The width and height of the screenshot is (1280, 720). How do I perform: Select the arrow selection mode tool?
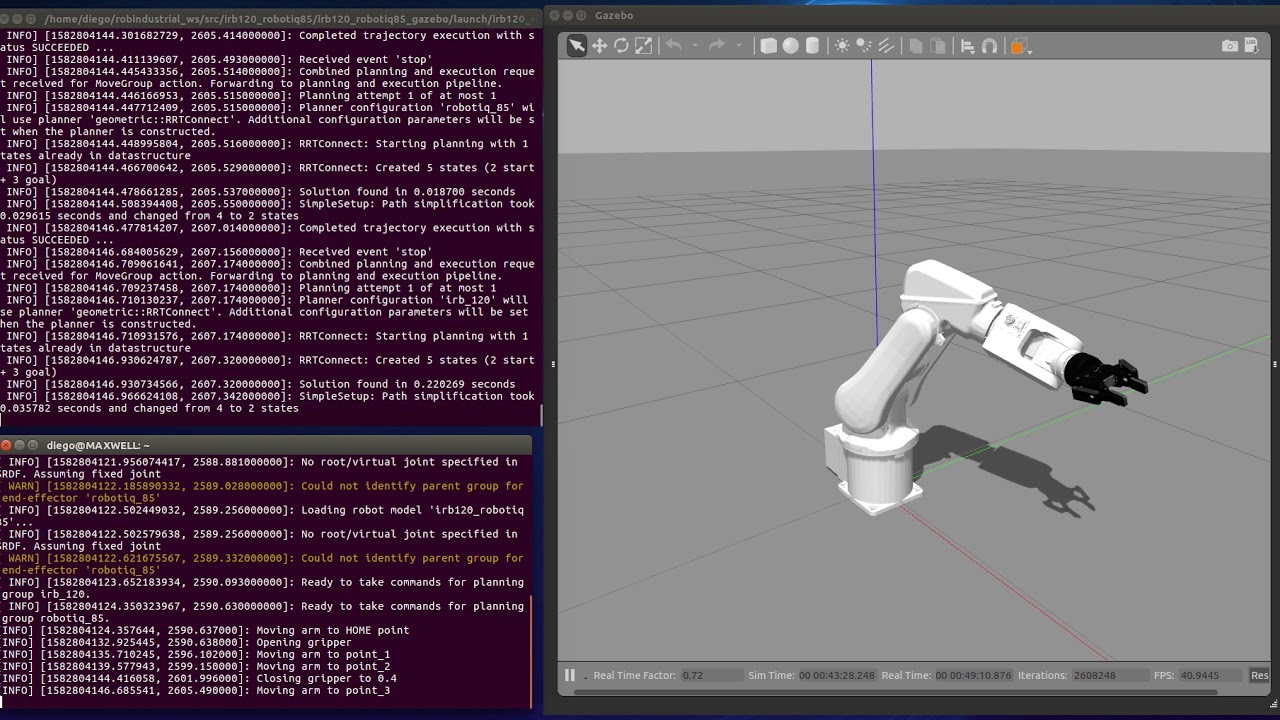click(x=577, y=46)
